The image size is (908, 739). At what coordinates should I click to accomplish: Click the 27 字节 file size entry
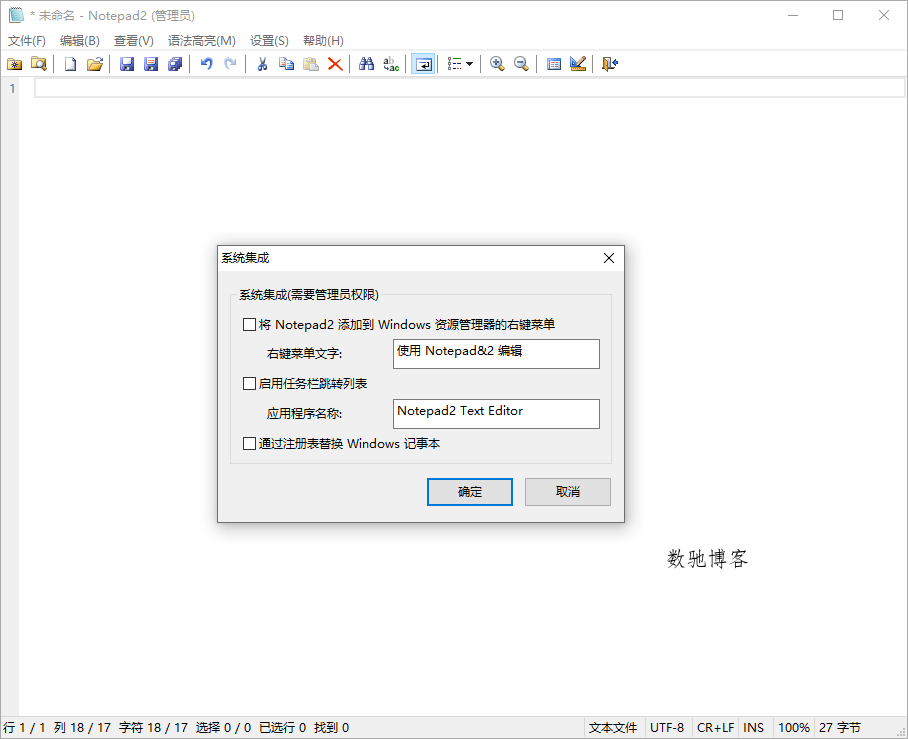(840, 727)
